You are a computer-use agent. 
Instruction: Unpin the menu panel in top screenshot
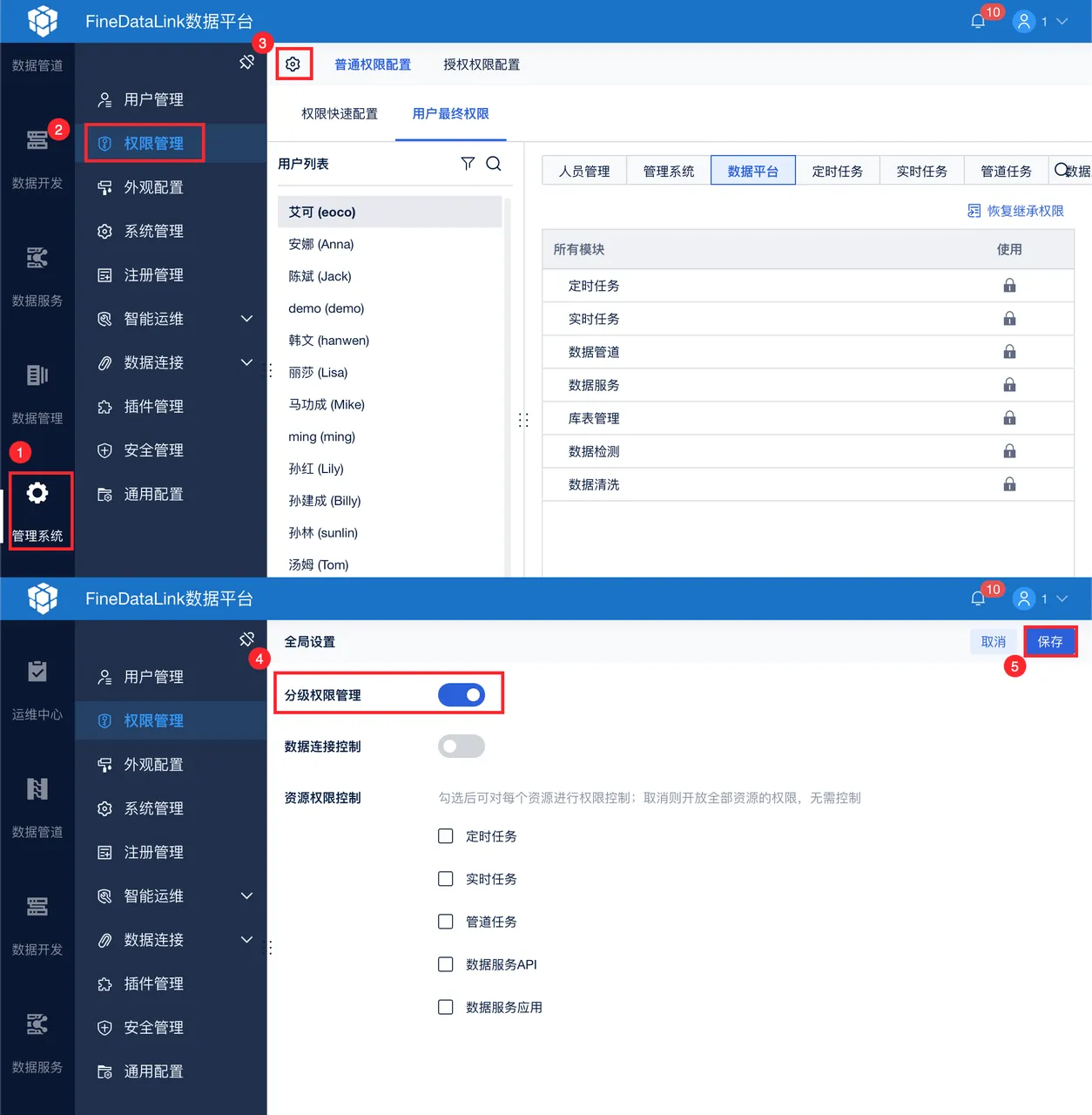click(x=246, y=62)
